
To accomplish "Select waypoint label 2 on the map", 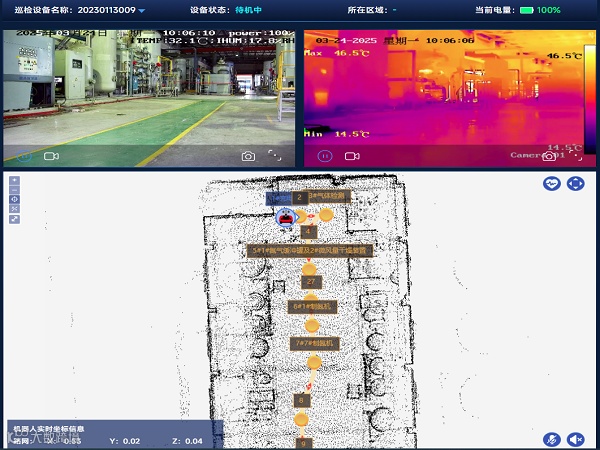I will (300, 198).
